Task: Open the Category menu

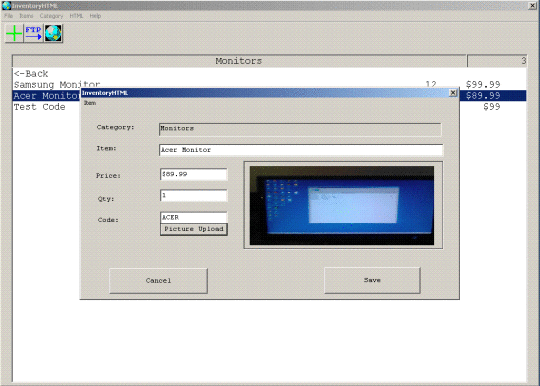Action: pos(51,16)
